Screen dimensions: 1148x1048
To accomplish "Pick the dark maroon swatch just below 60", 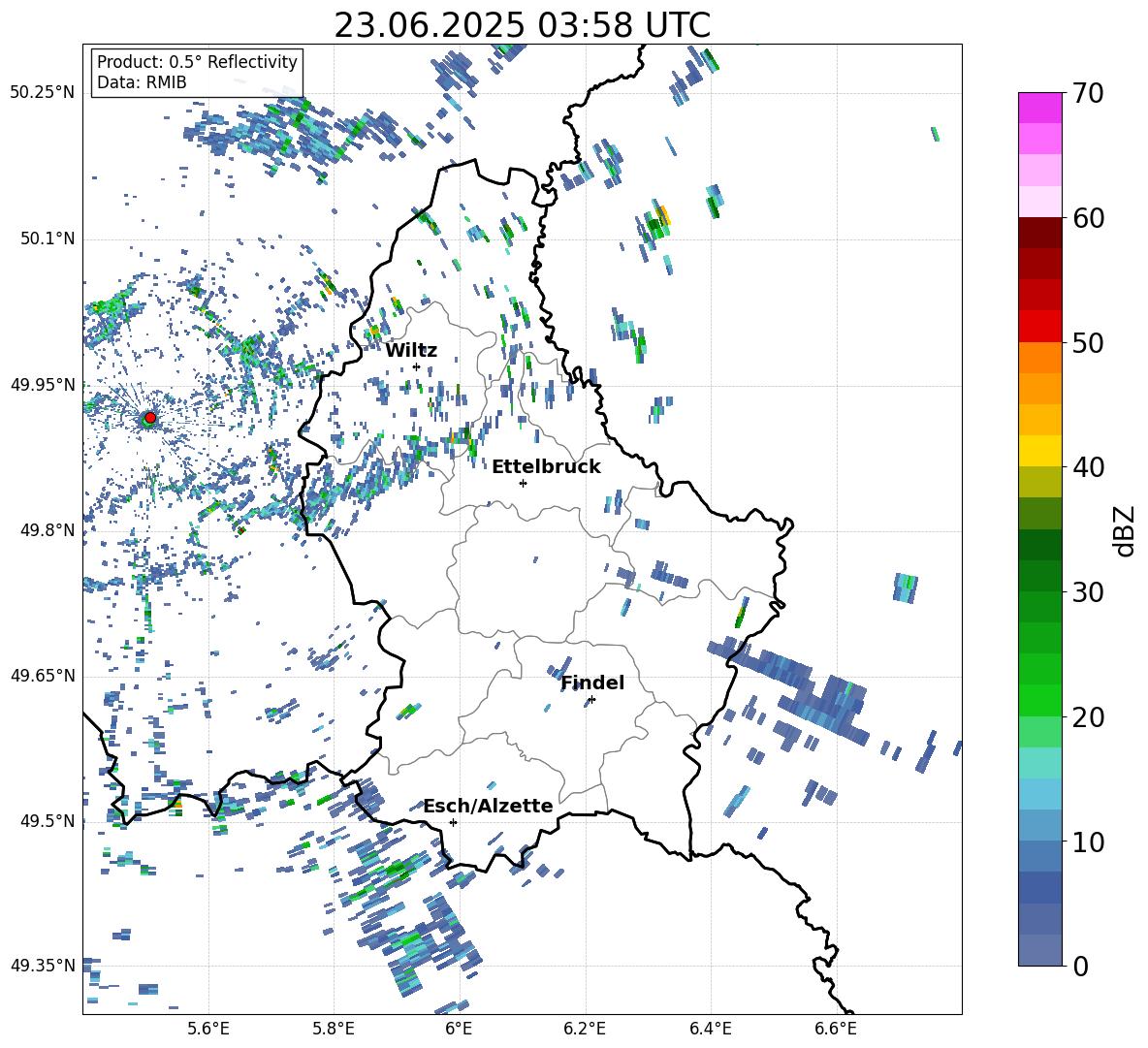I will pyautogui.click(x=1039, y=233).
